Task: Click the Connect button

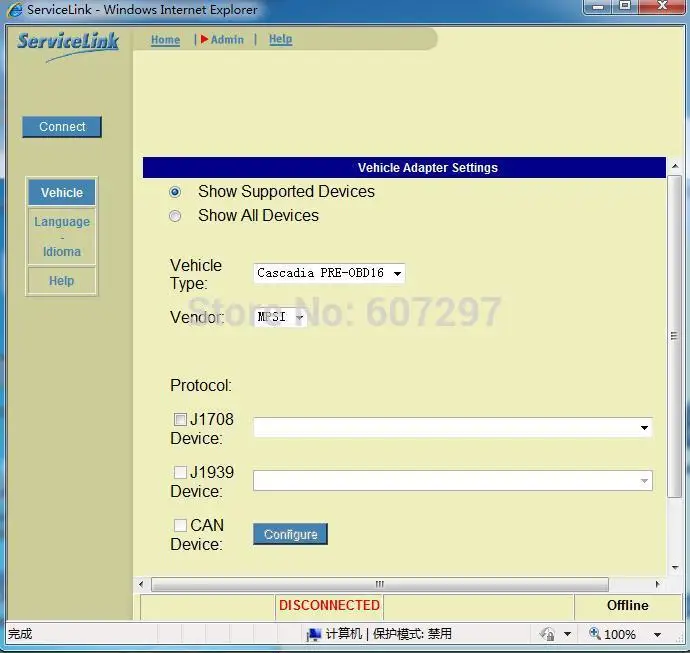Action: click(x=62, y=127)
